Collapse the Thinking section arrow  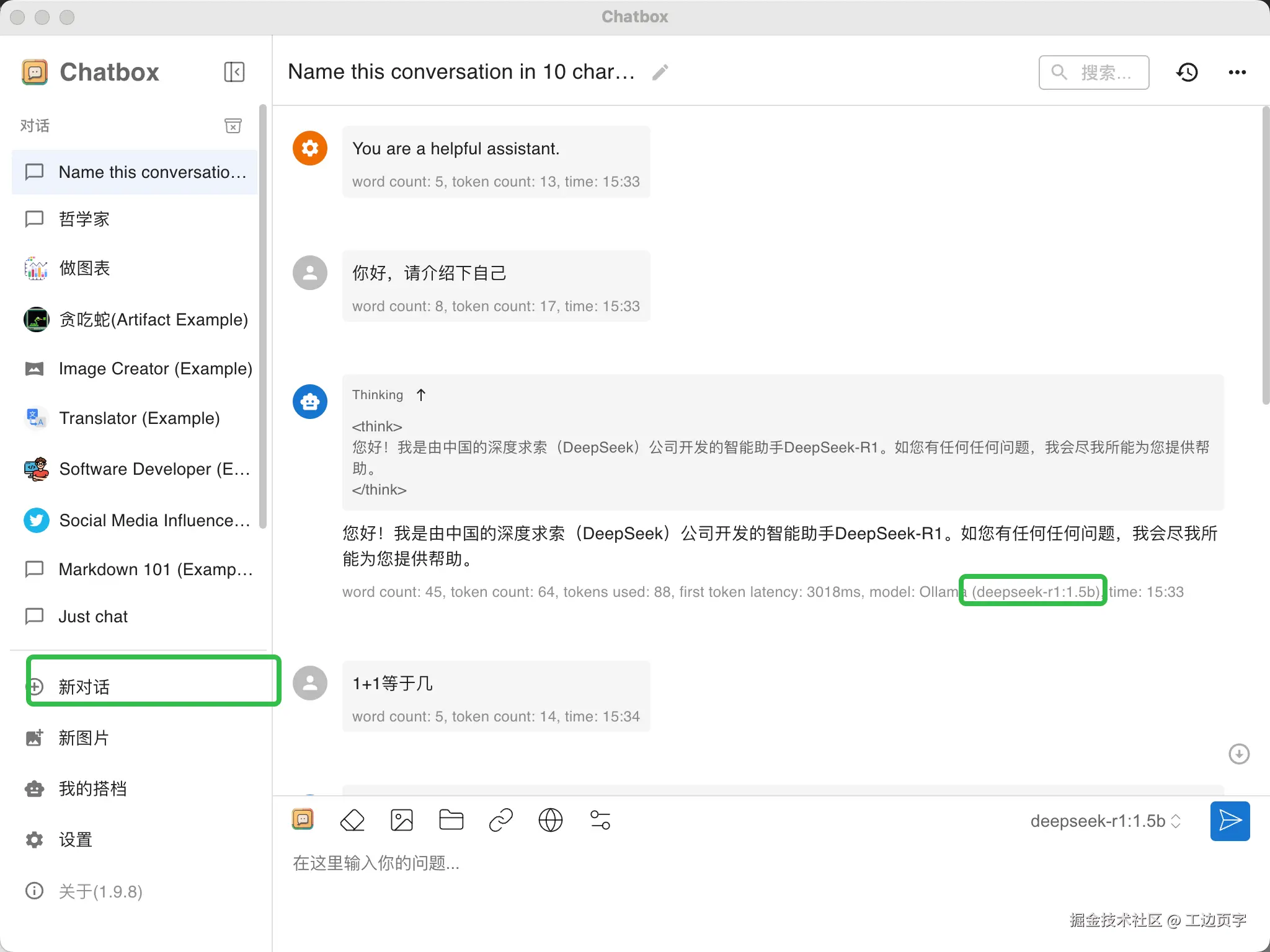(x=421, y=395)
